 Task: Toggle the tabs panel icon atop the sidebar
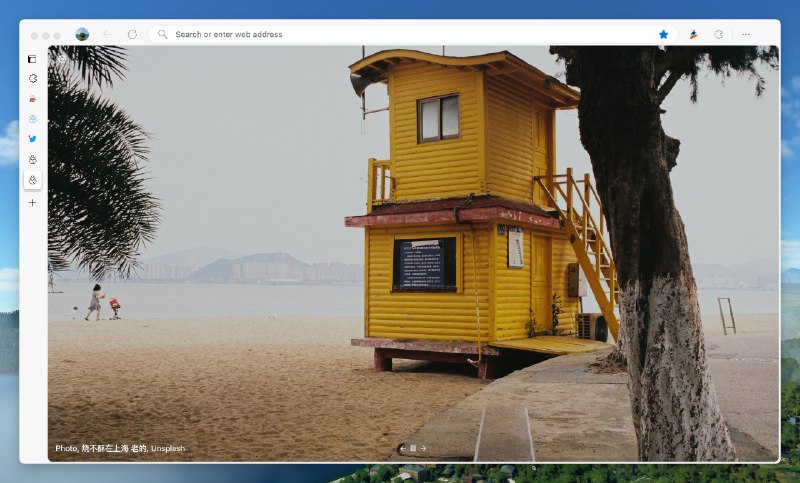(x=32, y=59)
